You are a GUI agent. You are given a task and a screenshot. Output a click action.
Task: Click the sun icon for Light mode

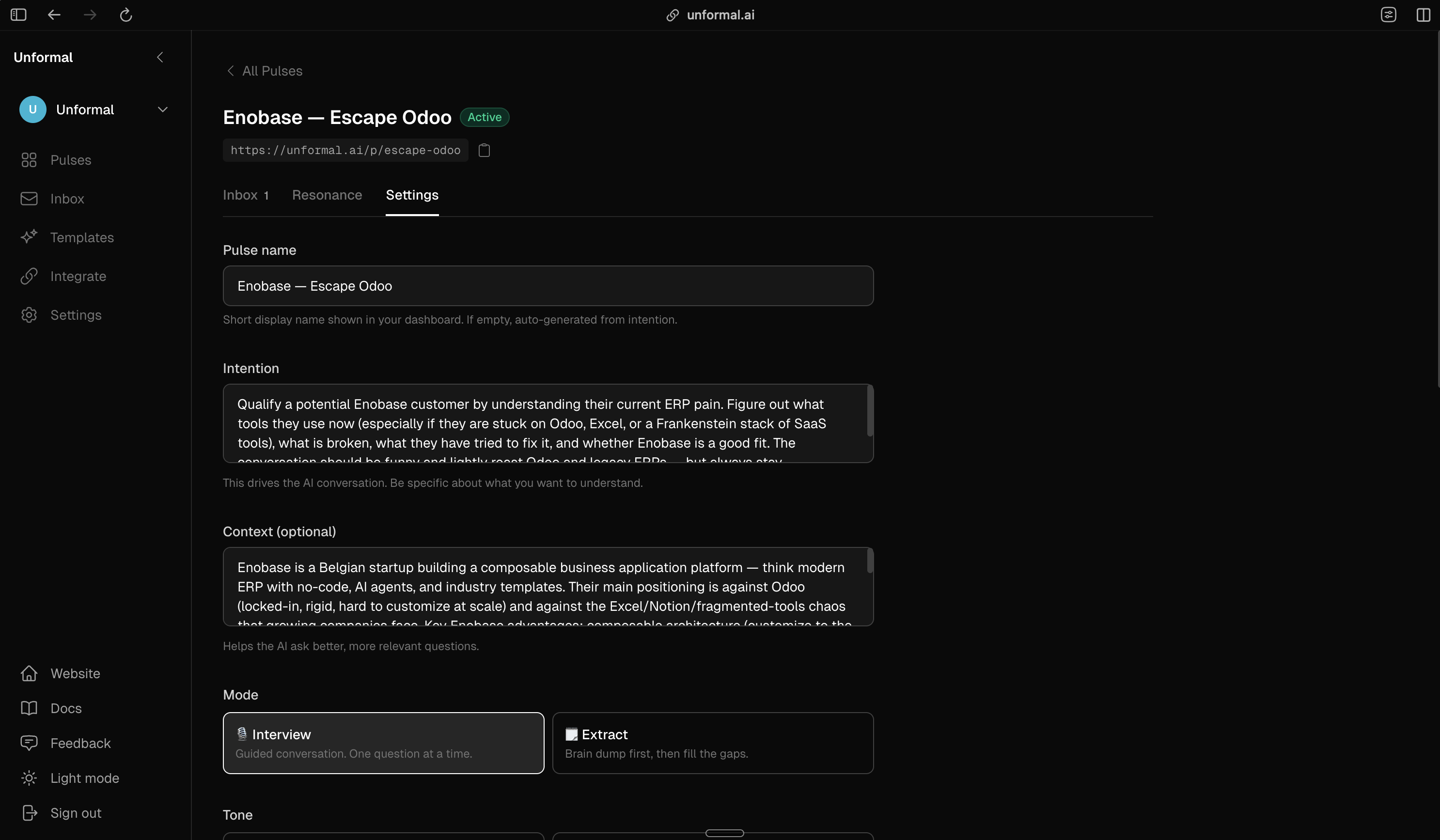(x=29, y=778)
